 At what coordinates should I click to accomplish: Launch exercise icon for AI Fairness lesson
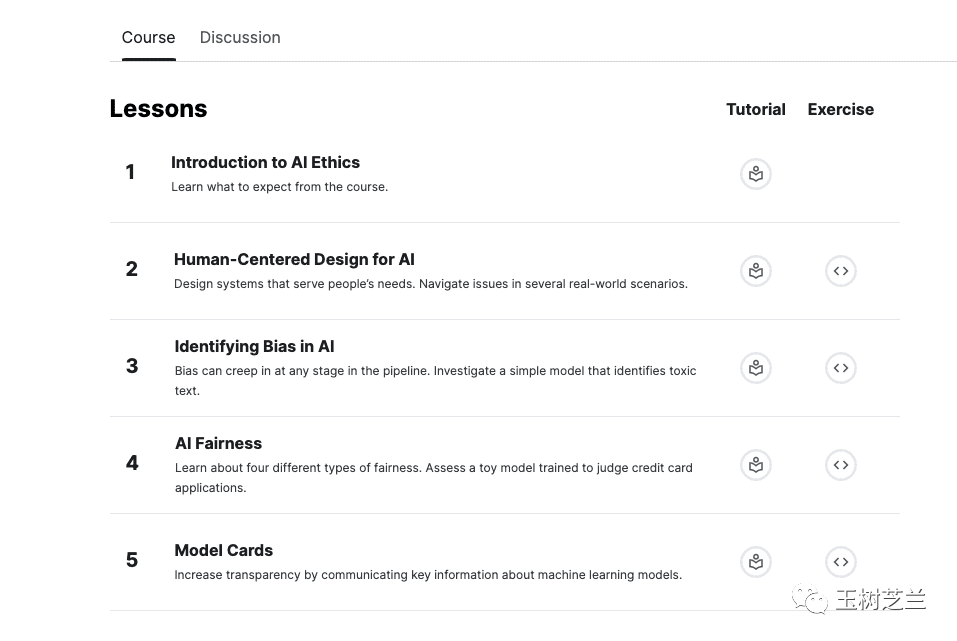click(841, 465)
